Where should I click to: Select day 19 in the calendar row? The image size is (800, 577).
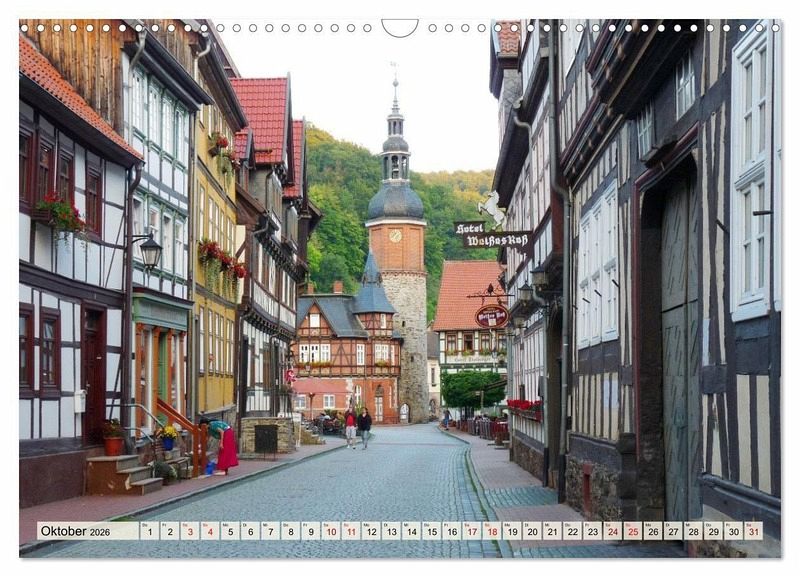point(512,531)
